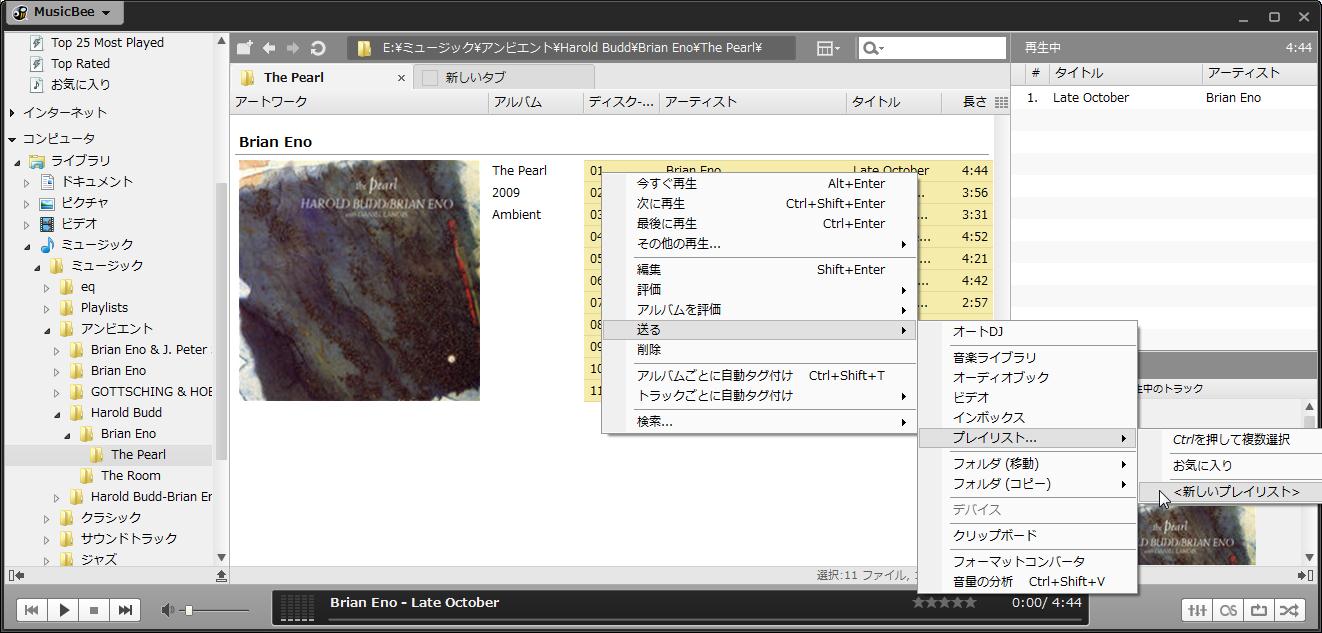This screenshot has width=1322, height=633.
Task: Open The Room folder in tree
Action: (x=130, y=476)
